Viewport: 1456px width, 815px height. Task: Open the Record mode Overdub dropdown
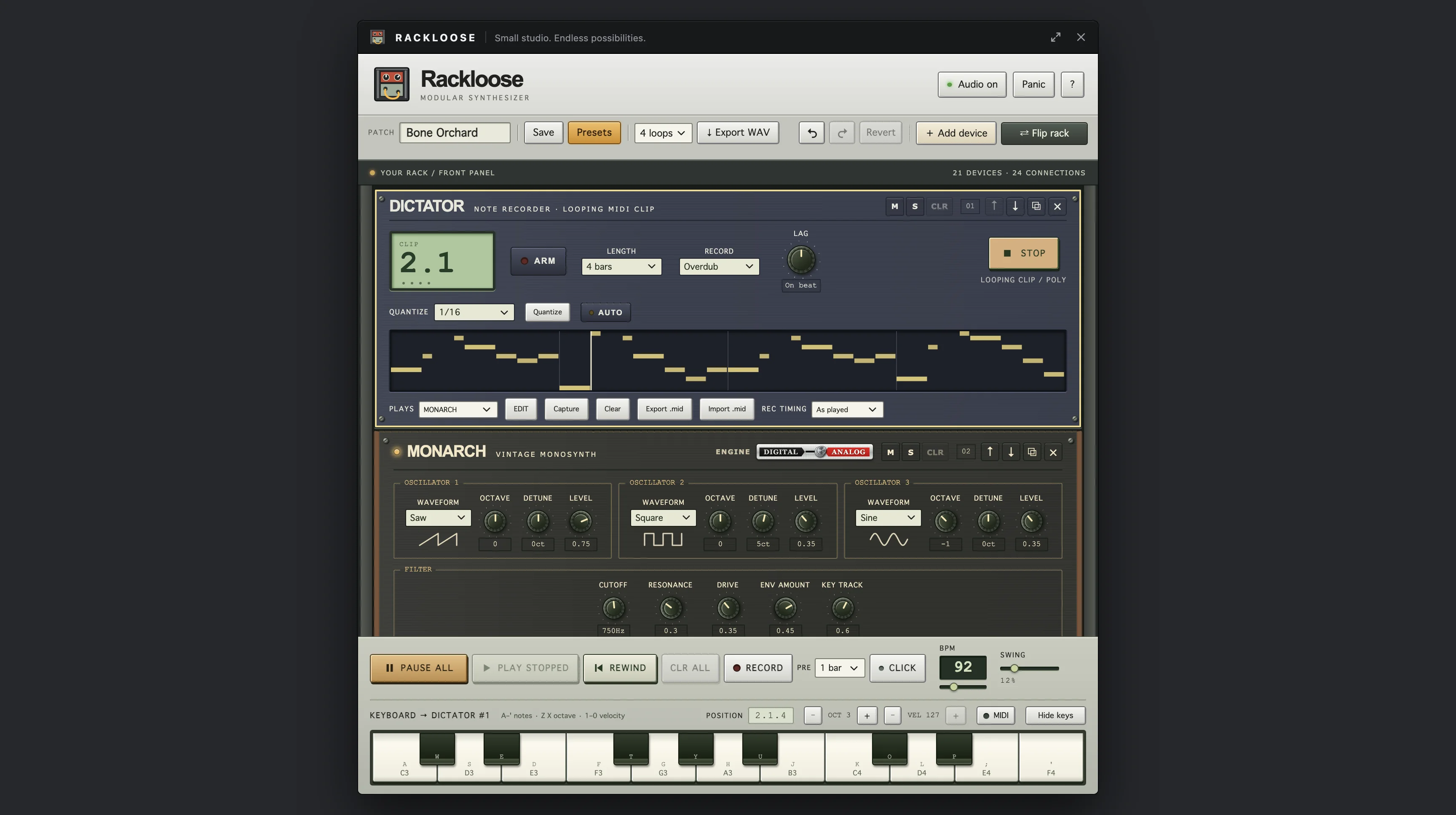point(719,267)
